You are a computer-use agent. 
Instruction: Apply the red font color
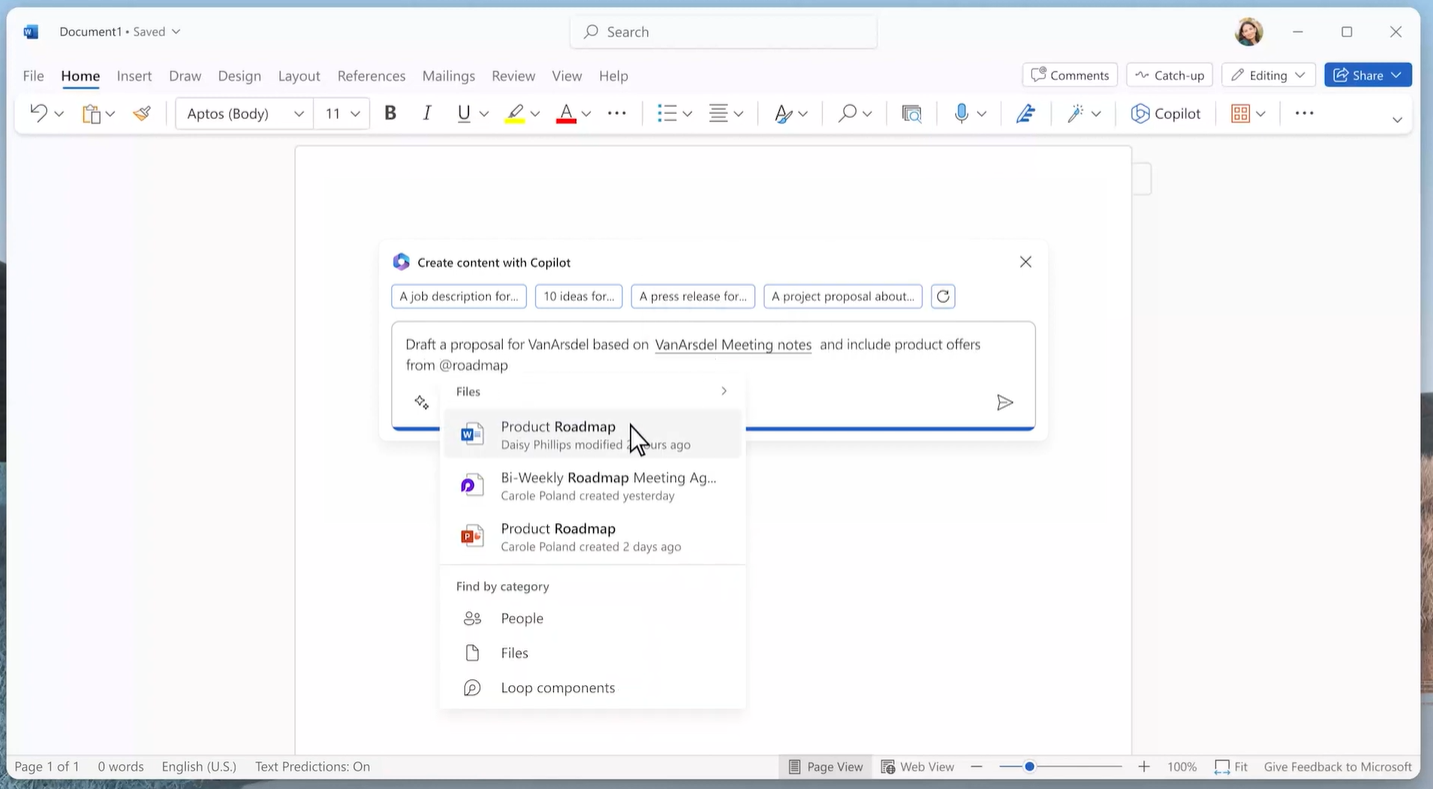[566, 114]
